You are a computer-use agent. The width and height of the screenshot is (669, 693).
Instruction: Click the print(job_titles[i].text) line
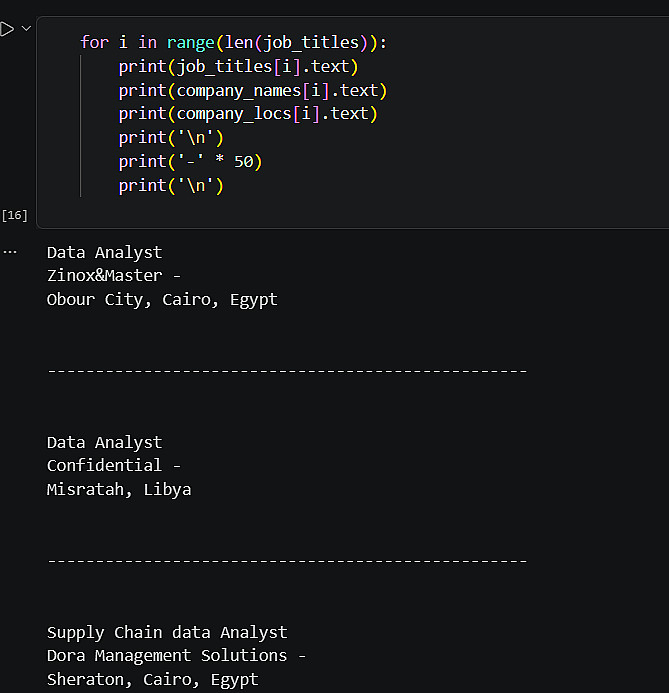click(238, 66)
